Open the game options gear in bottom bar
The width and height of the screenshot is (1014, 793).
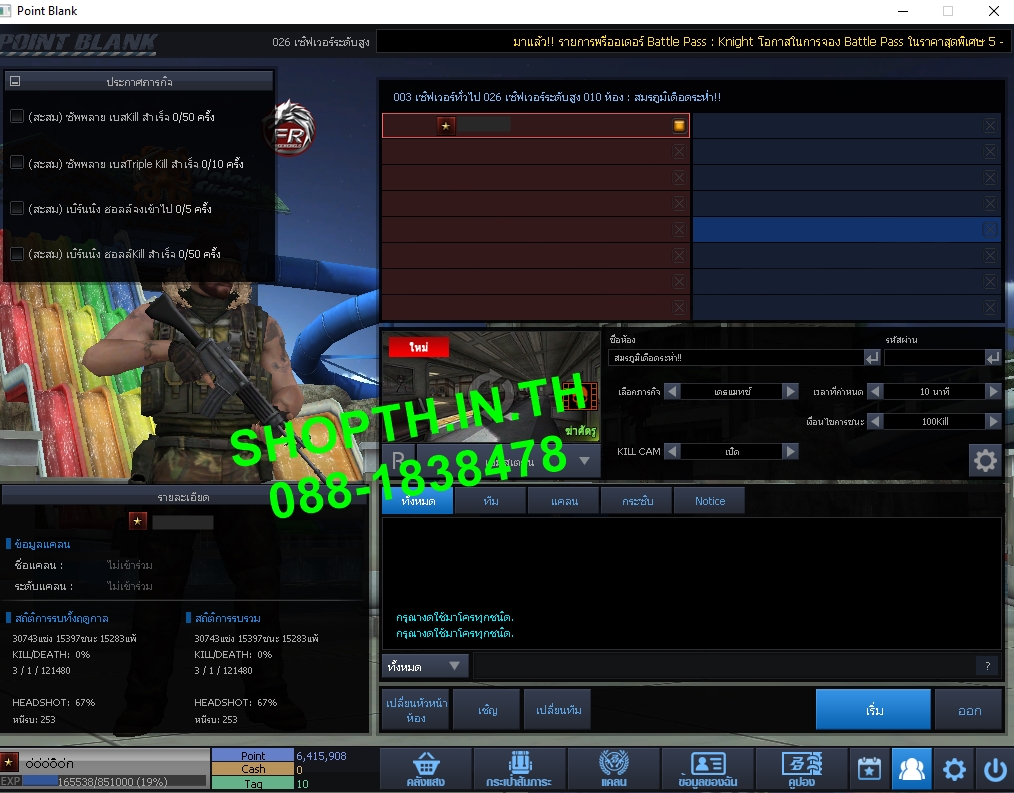954,770
